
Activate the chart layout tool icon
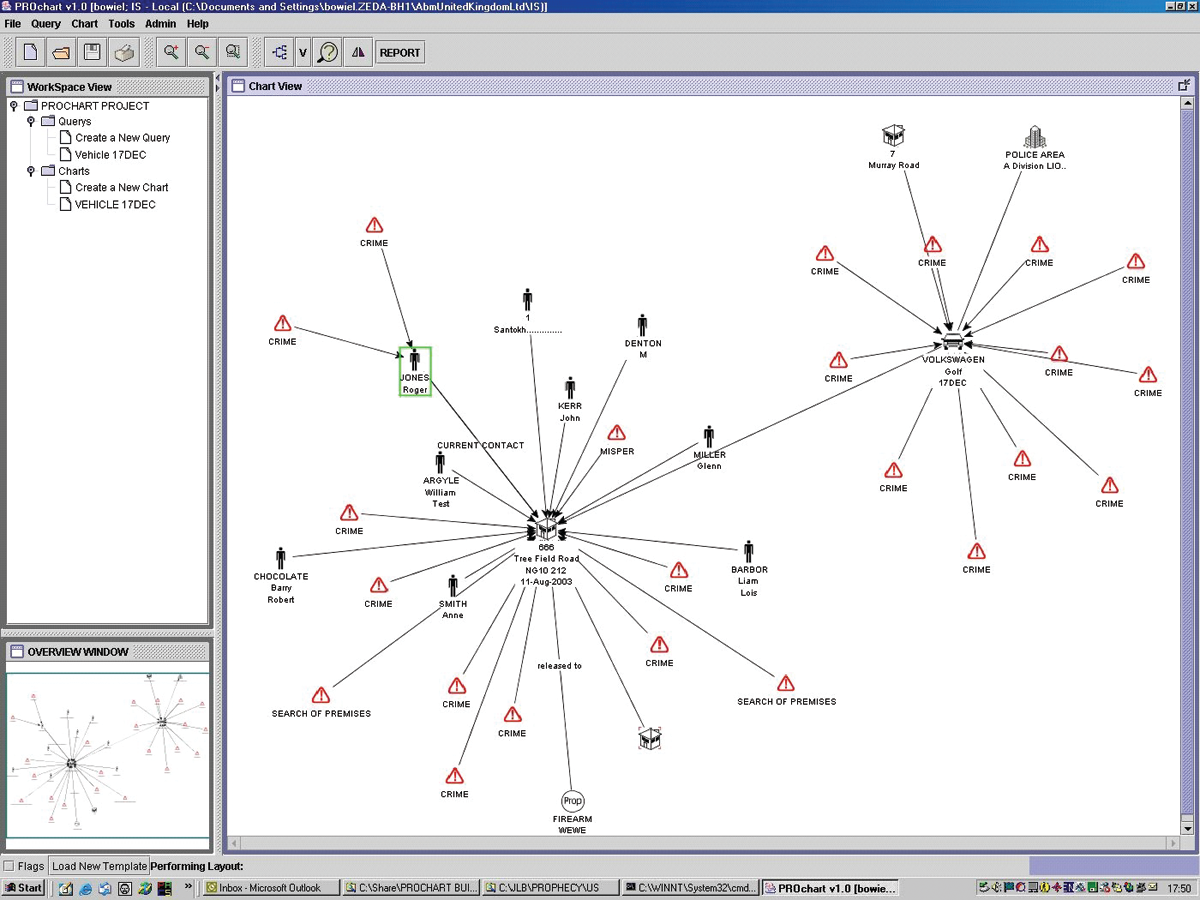pos(282,51)
